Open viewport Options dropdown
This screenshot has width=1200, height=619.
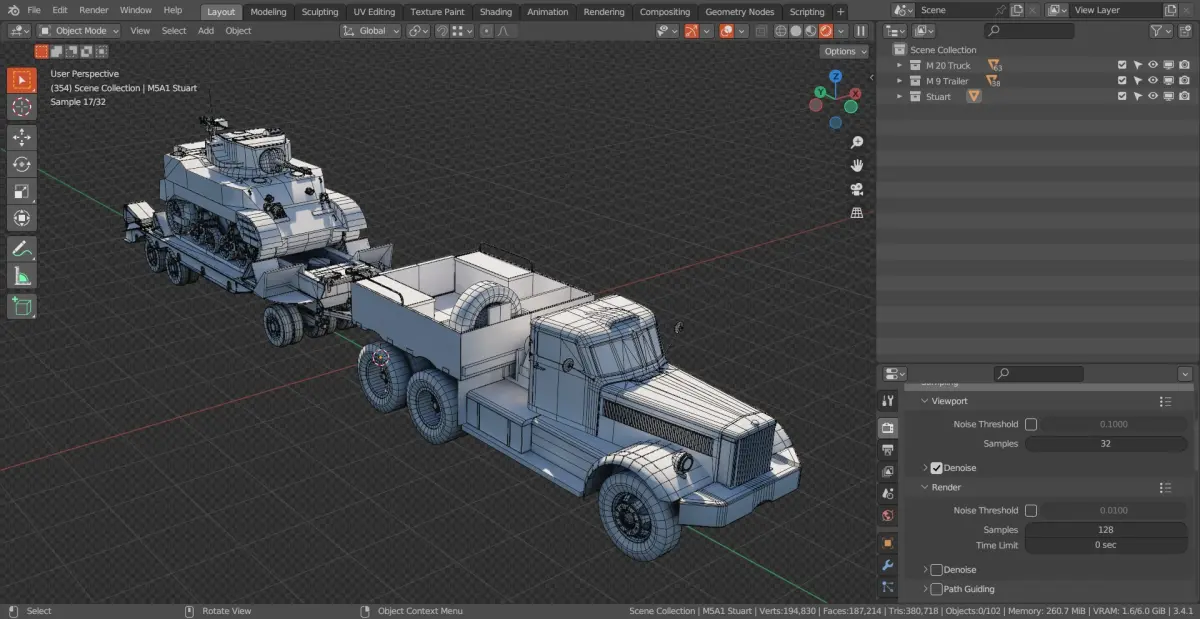point(845,51)
